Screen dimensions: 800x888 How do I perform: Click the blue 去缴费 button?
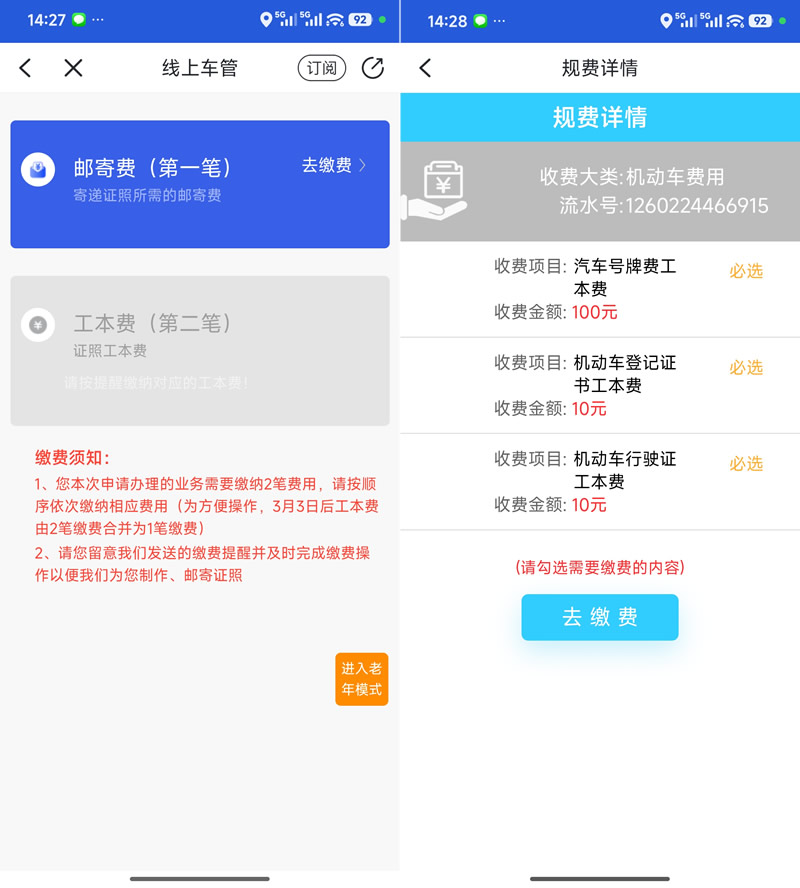[x=600, y=617]
